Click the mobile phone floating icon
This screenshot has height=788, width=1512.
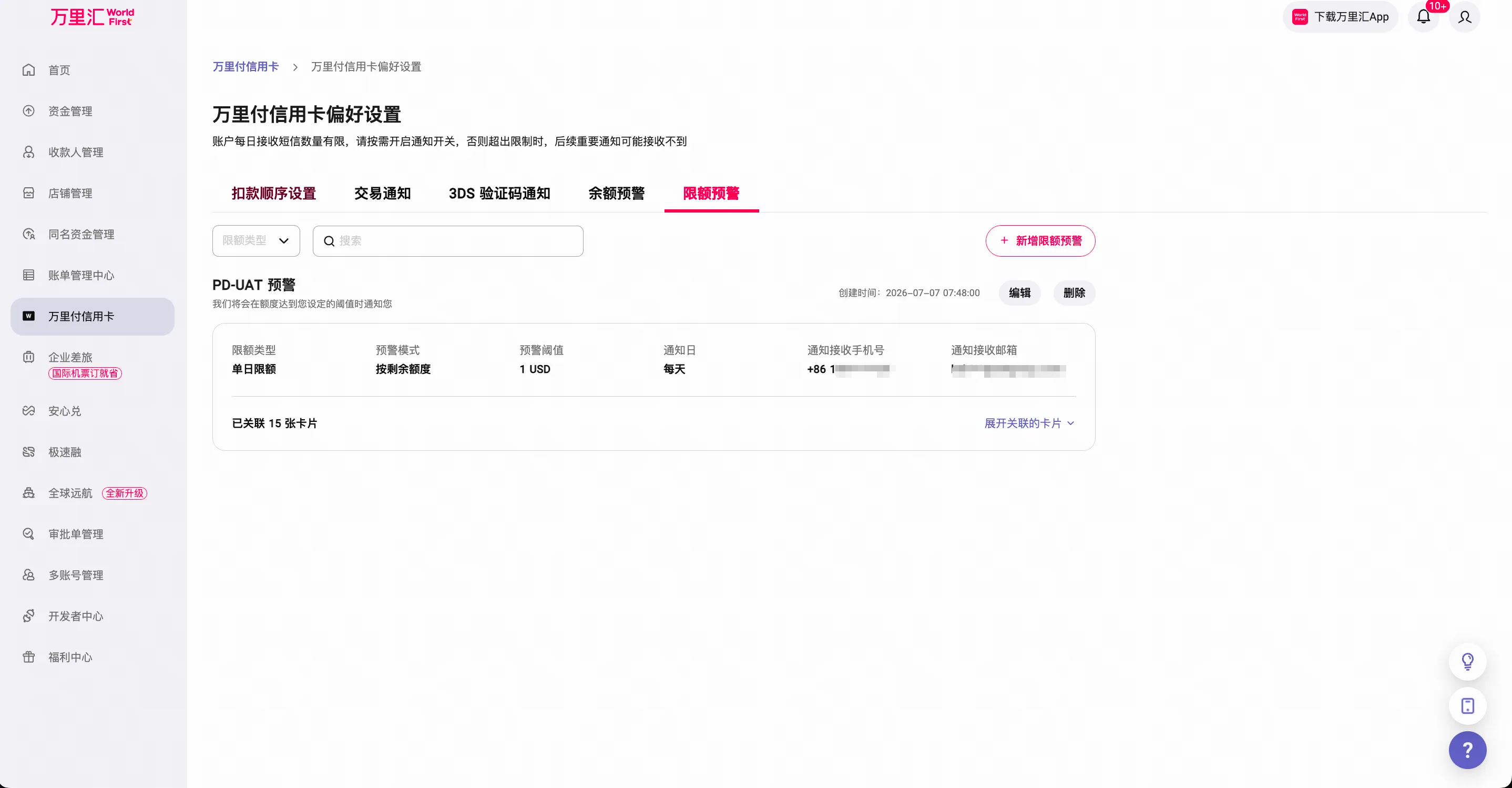(1467, 706)
